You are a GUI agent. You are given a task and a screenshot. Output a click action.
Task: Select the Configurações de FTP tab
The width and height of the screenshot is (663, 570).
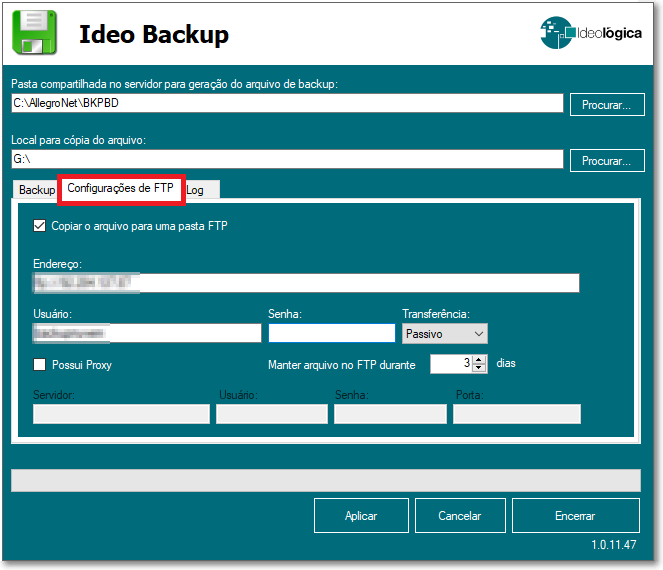coord(121,188)
